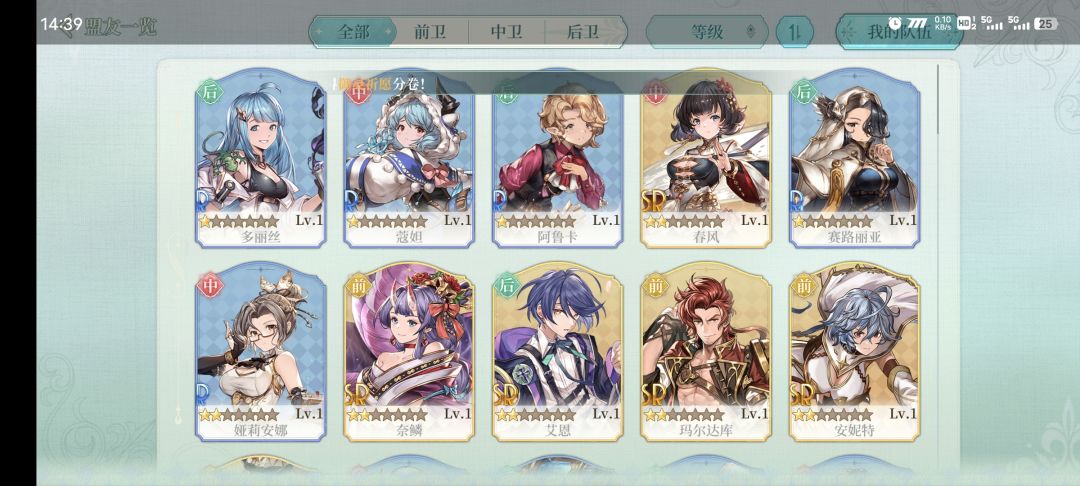Switch to the 全部 tab
The width and height of the screenshot is (1080, 486).
353,32
